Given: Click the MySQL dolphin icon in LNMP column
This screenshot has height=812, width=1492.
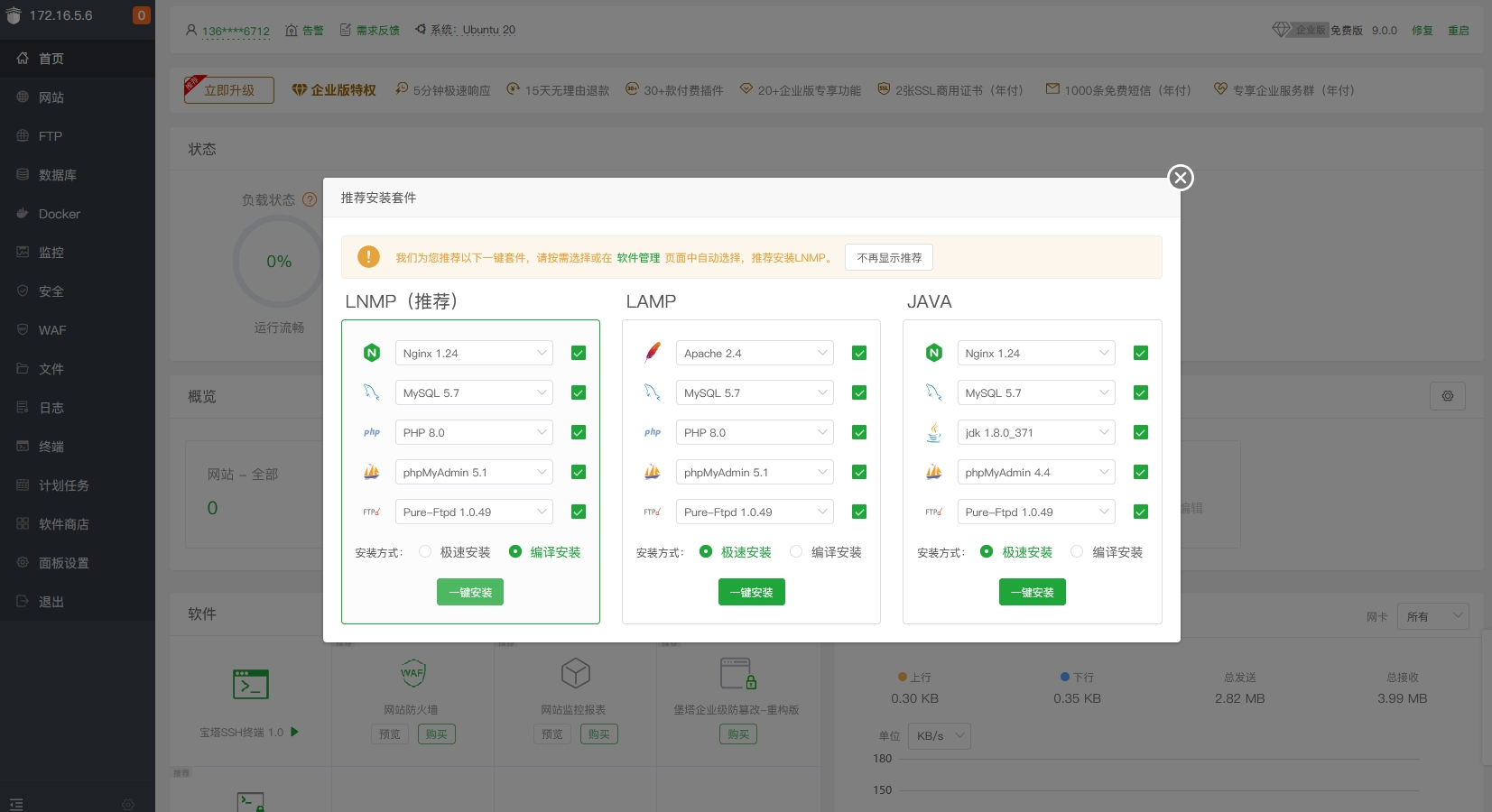Looking at the screenshot, I should (x=372, y=392).
